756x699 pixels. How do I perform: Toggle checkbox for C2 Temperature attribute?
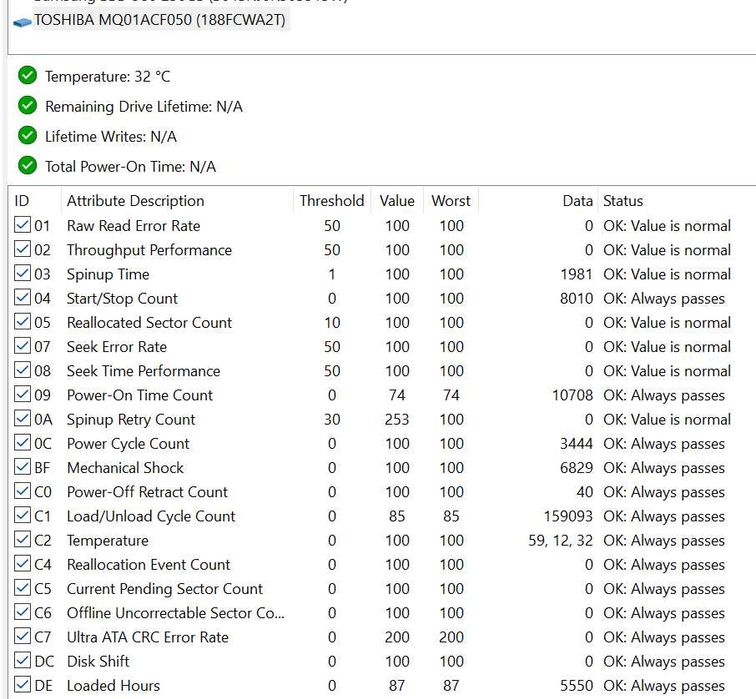coord(22,539)
